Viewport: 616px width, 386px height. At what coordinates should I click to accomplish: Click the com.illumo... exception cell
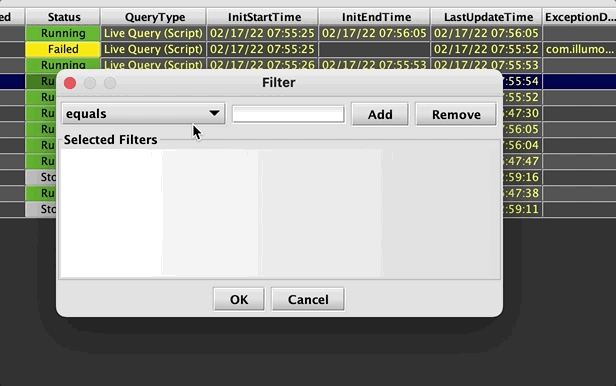(579, 49)
